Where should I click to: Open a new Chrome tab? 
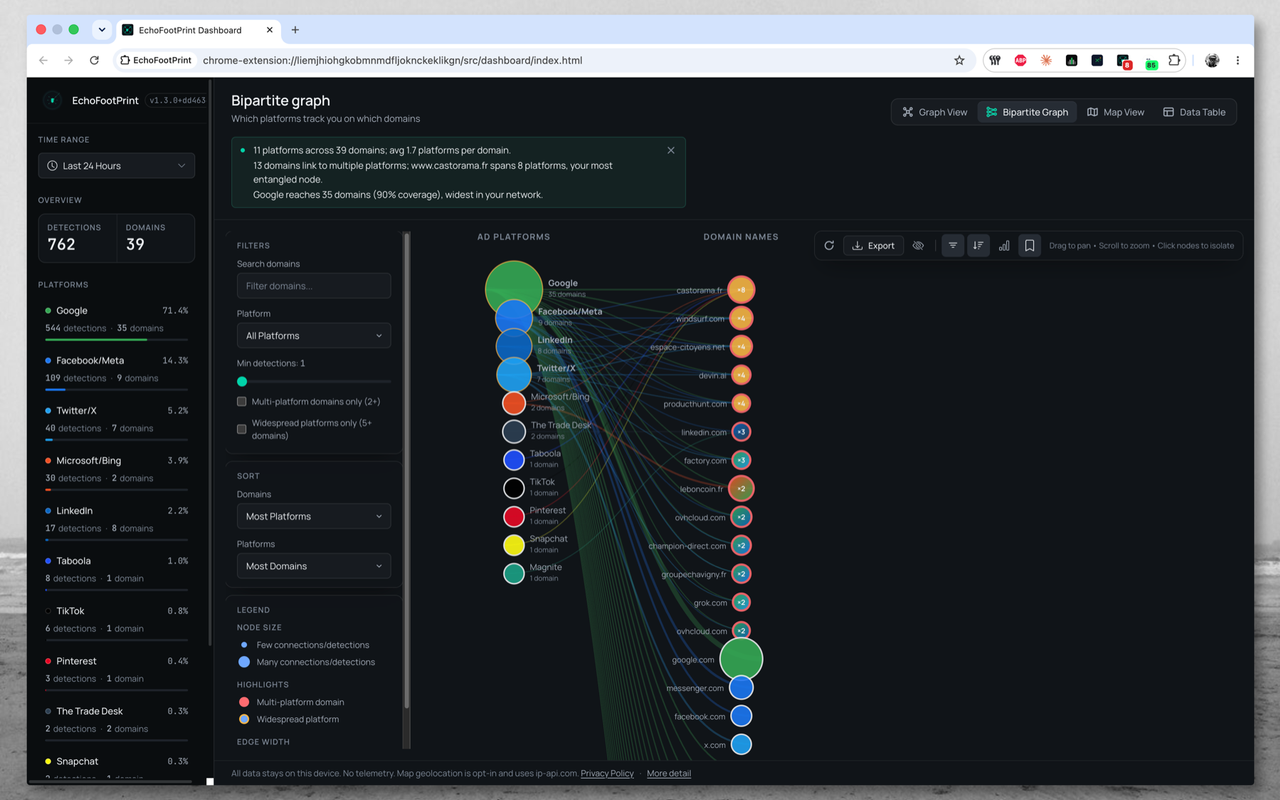(x=295, y=30)
